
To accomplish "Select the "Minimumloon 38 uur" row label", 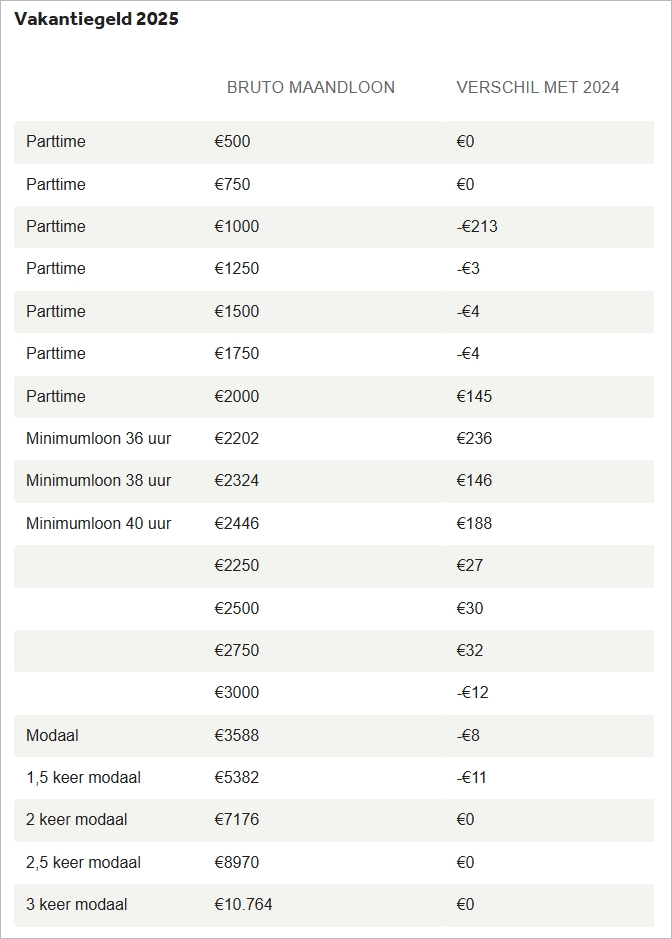I will [x=98, y=481].
